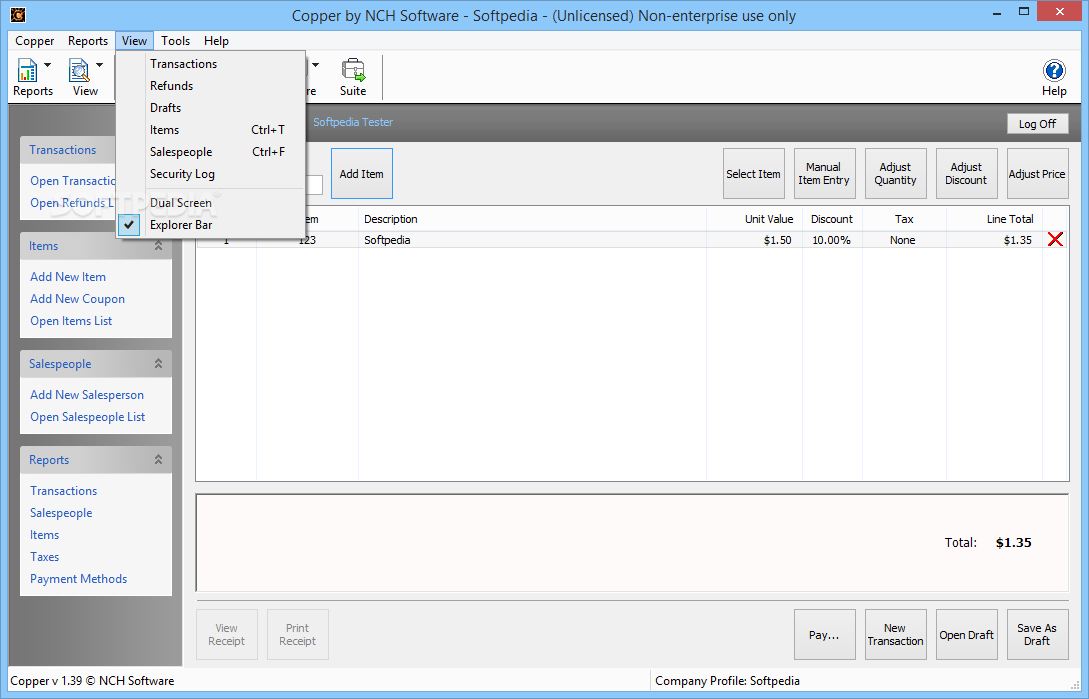Open the Copper menu
The image size is (1089, 699).
point(35,41)
